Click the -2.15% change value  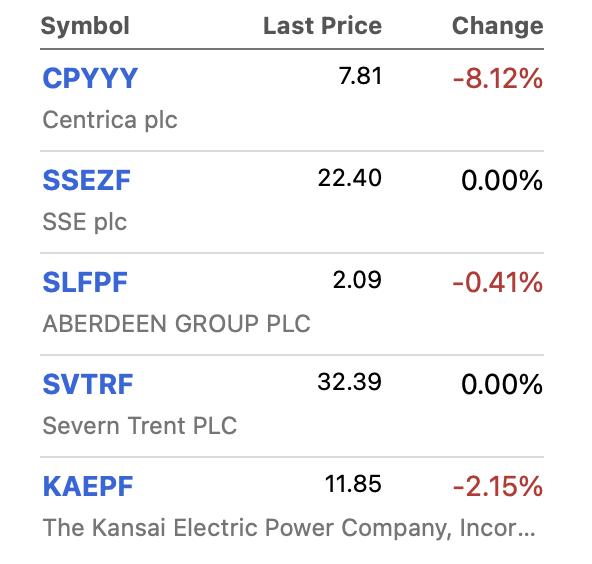498,486
